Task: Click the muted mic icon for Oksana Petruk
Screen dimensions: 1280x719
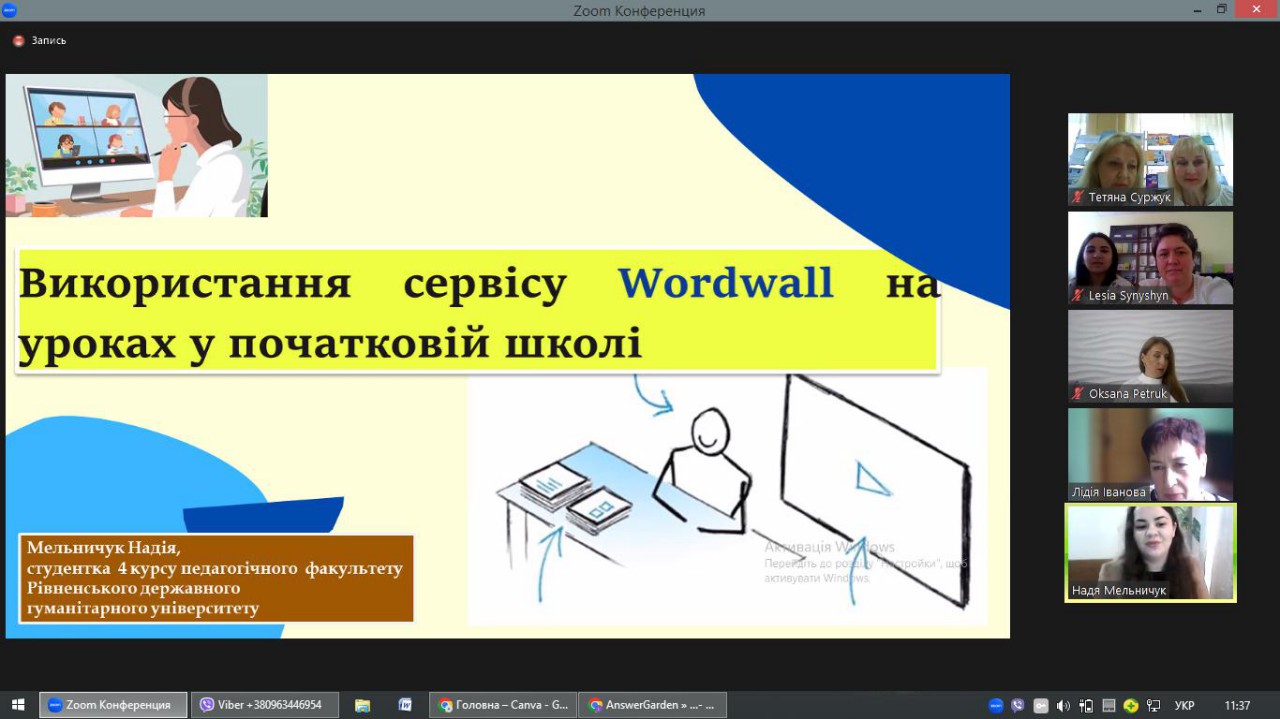Action: coord(1078,393)
